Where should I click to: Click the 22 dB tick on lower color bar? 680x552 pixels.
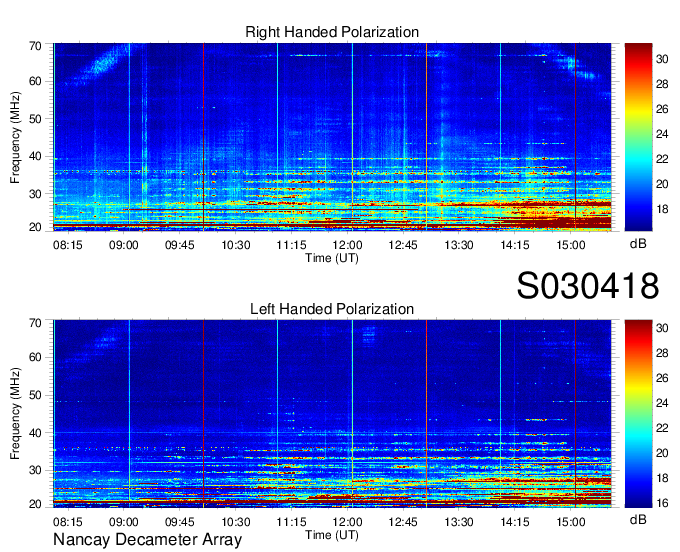(x=662, y=428)
